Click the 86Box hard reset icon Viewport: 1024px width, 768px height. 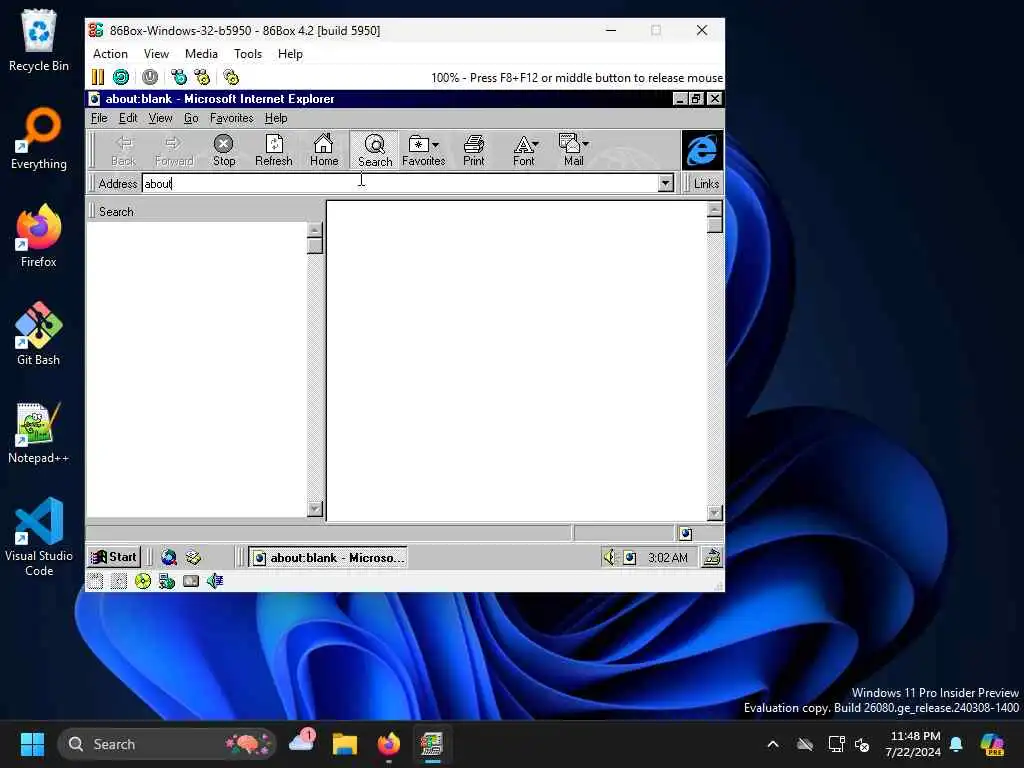(x=121, y=77)
